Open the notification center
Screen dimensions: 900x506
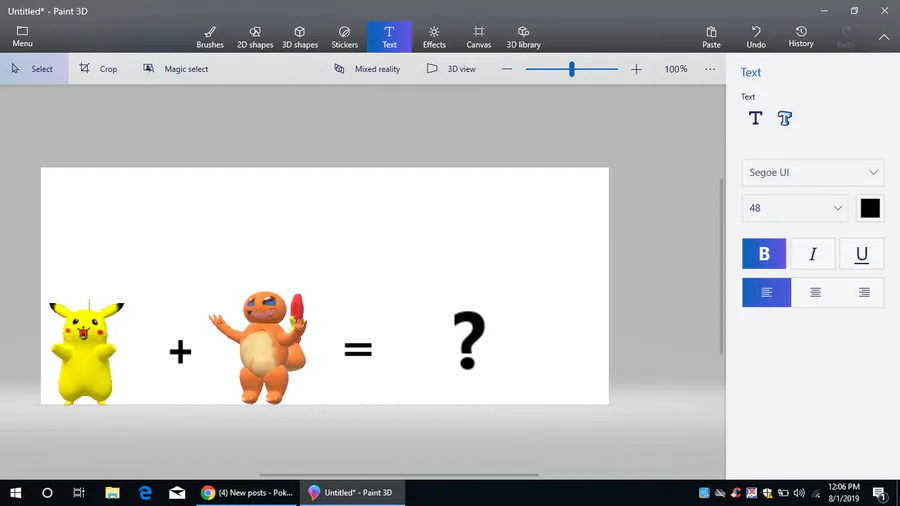[879, 493]
